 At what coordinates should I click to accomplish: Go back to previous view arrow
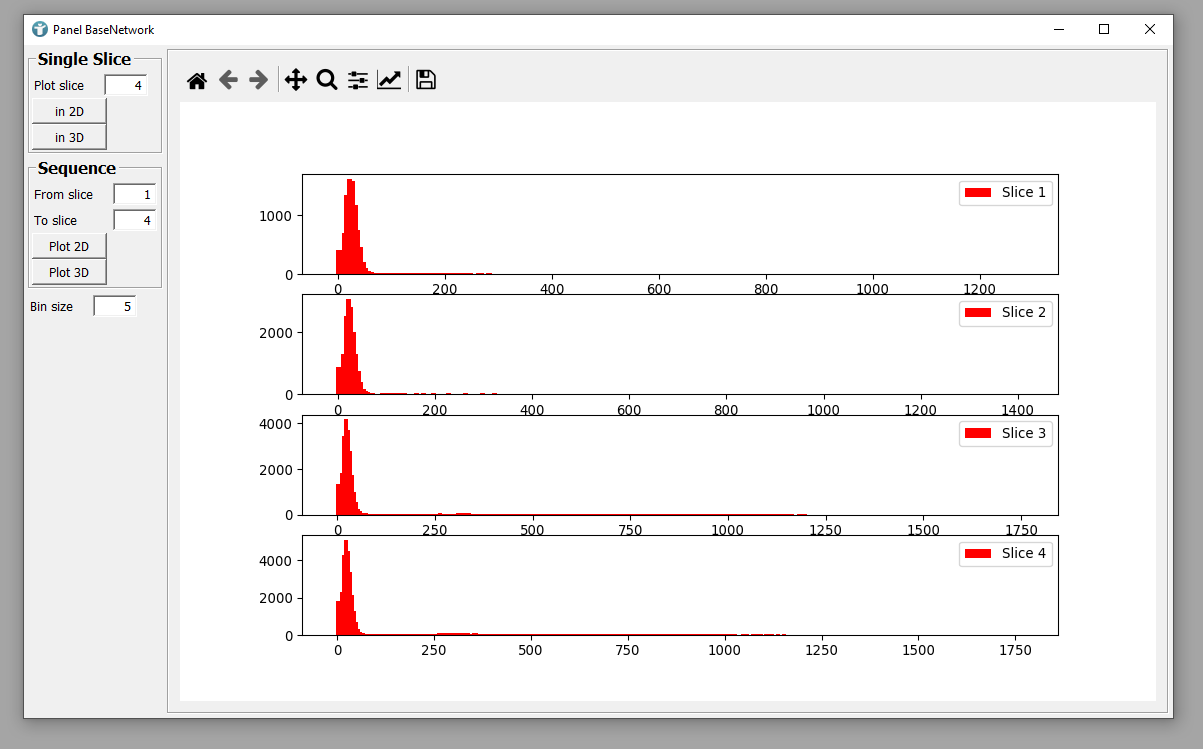tap(228, 80)
